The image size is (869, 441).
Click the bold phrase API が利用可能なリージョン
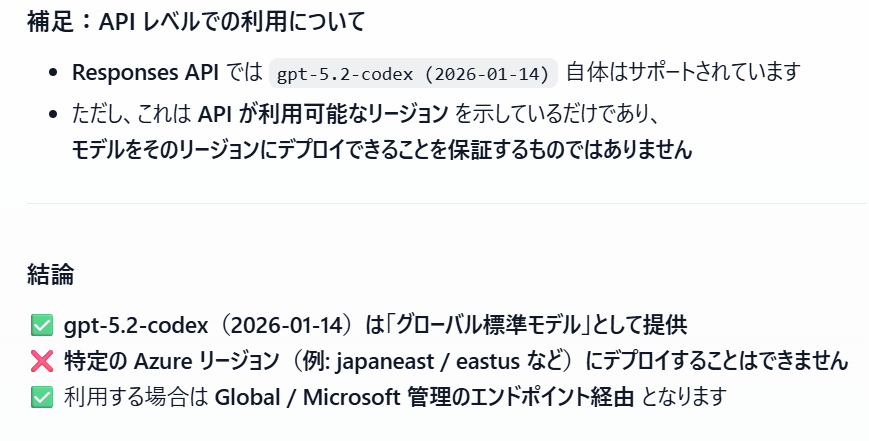323,113
